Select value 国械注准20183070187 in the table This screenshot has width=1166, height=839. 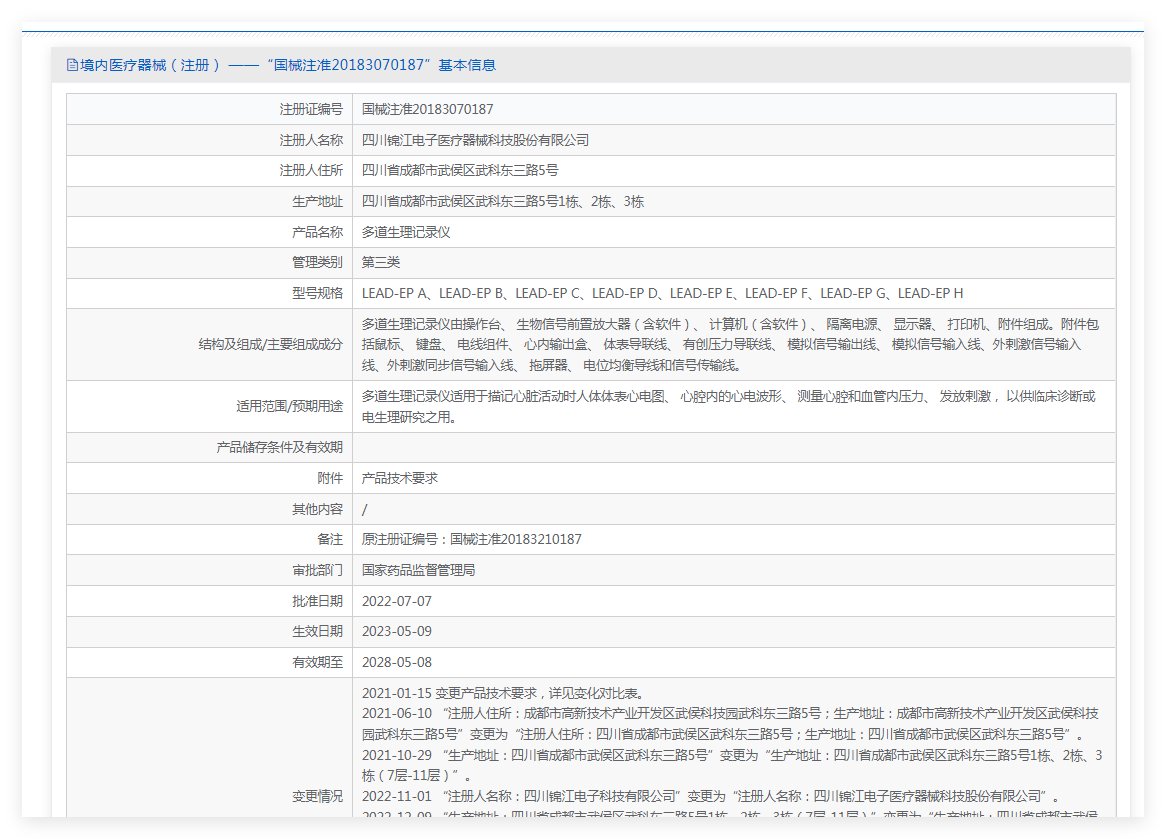[428, 109]
